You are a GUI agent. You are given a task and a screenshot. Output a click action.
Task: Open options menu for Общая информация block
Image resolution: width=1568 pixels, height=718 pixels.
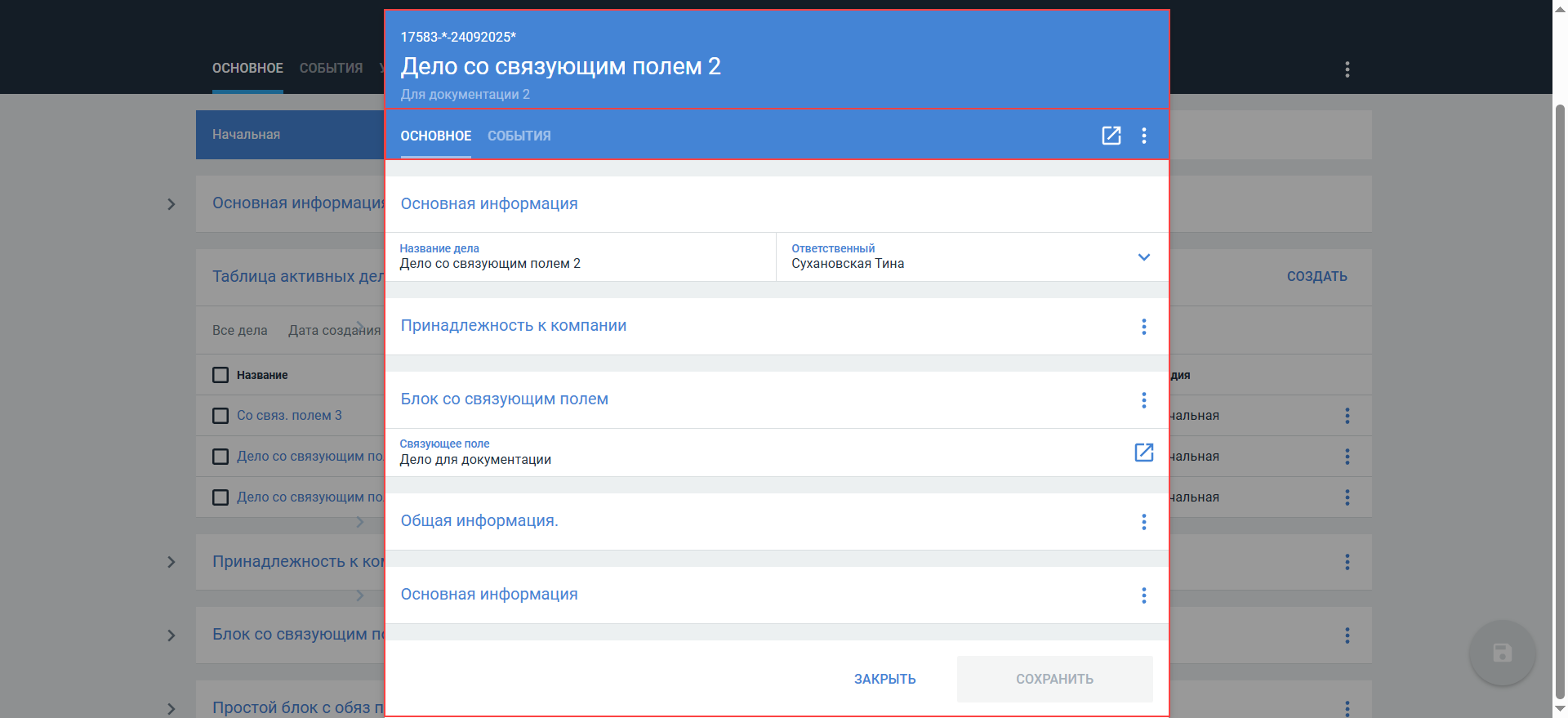pos(1143,522)
